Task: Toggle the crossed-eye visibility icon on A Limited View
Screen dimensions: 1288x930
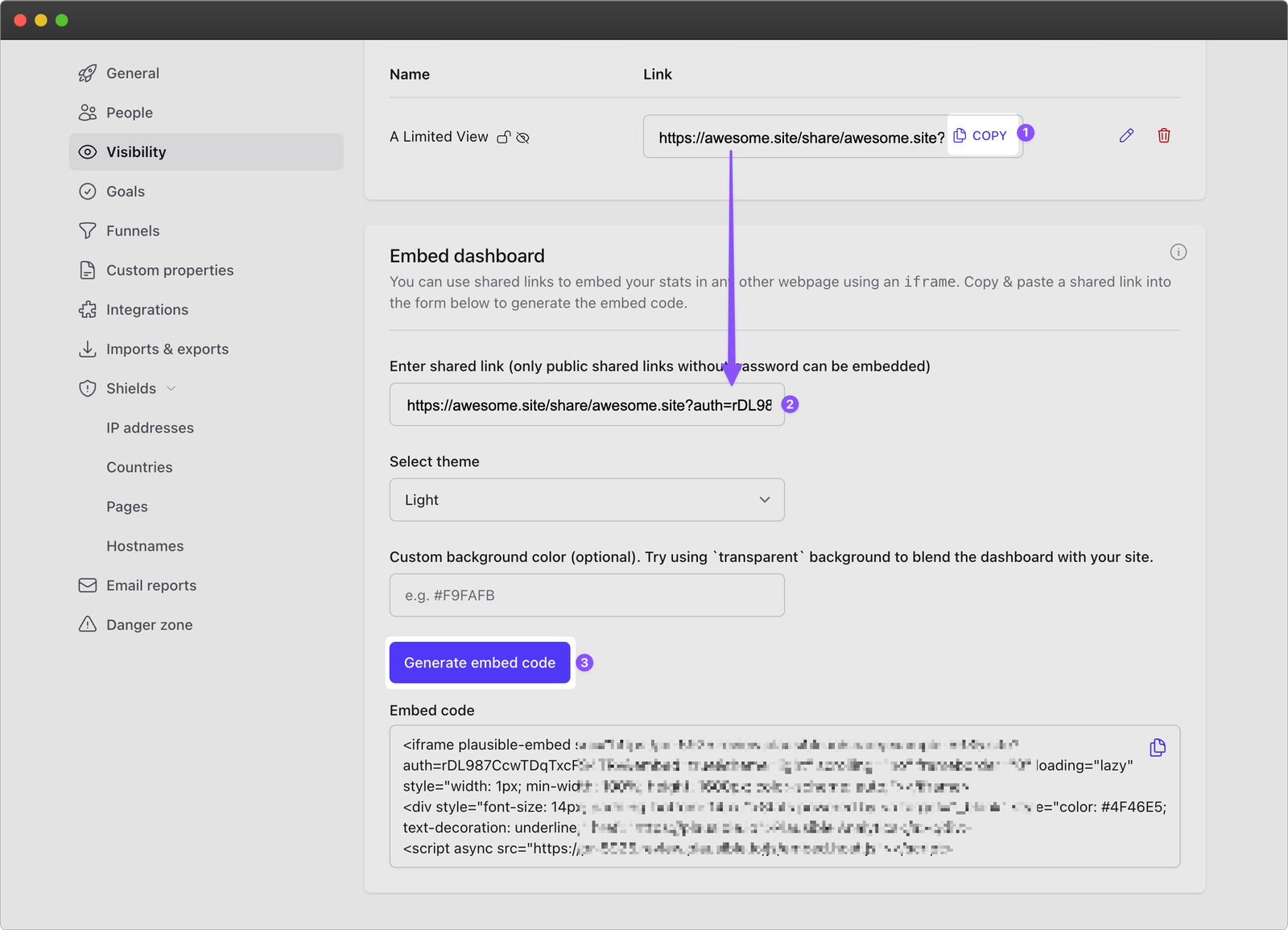Action: (x=523, y=137)
